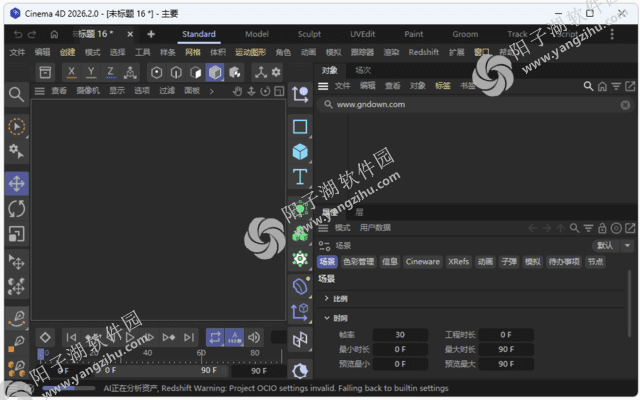Open the 默认 dropdown arrow

[627, 245]
